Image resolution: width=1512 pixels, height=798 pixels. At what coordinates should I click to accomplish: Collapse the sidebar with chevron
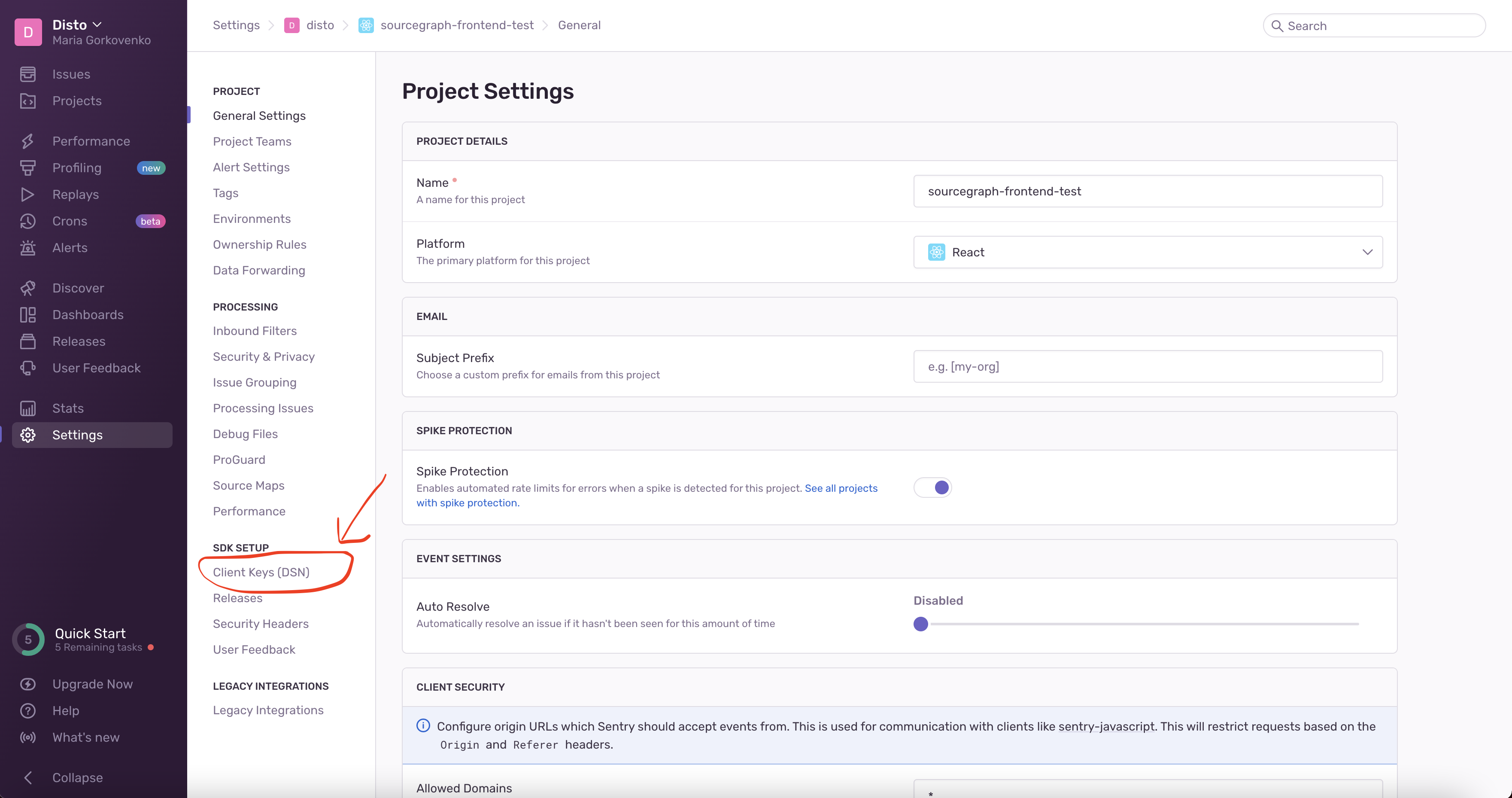(27, 777)
